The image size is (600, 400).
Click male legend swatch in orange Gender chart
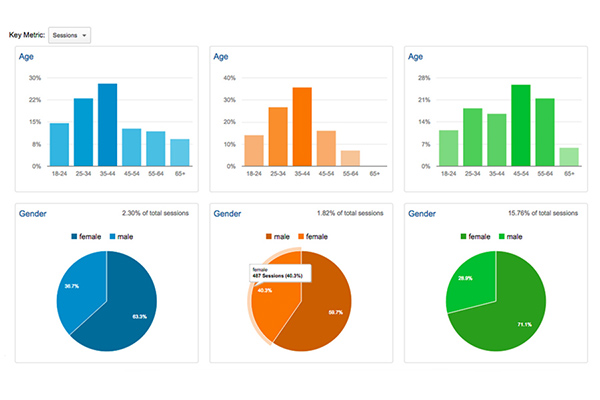tap(268, 236)
